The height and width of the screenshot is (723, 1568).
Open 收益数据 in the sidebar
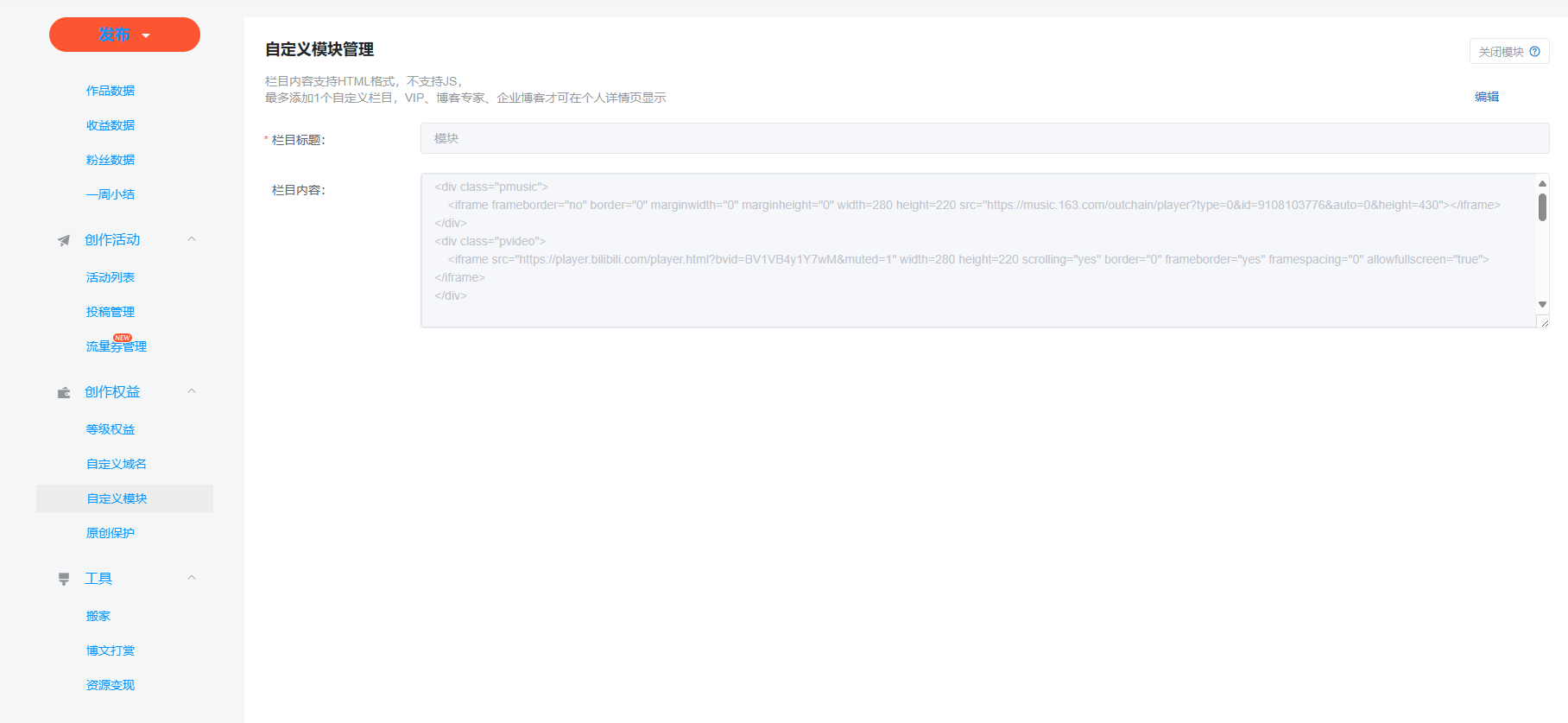point(111,125)
